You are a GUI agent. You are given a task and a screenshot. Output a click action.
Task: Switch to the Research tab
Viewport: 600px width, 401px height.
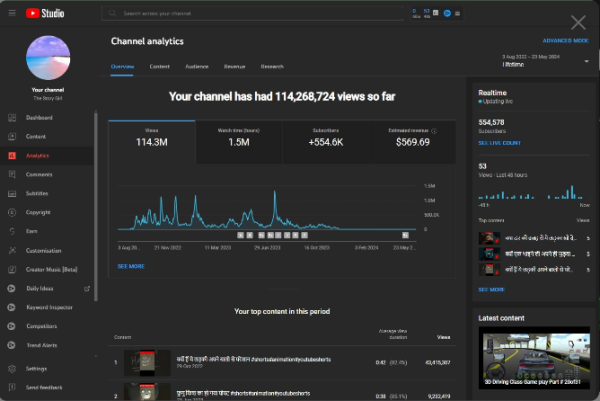[272, 66]
